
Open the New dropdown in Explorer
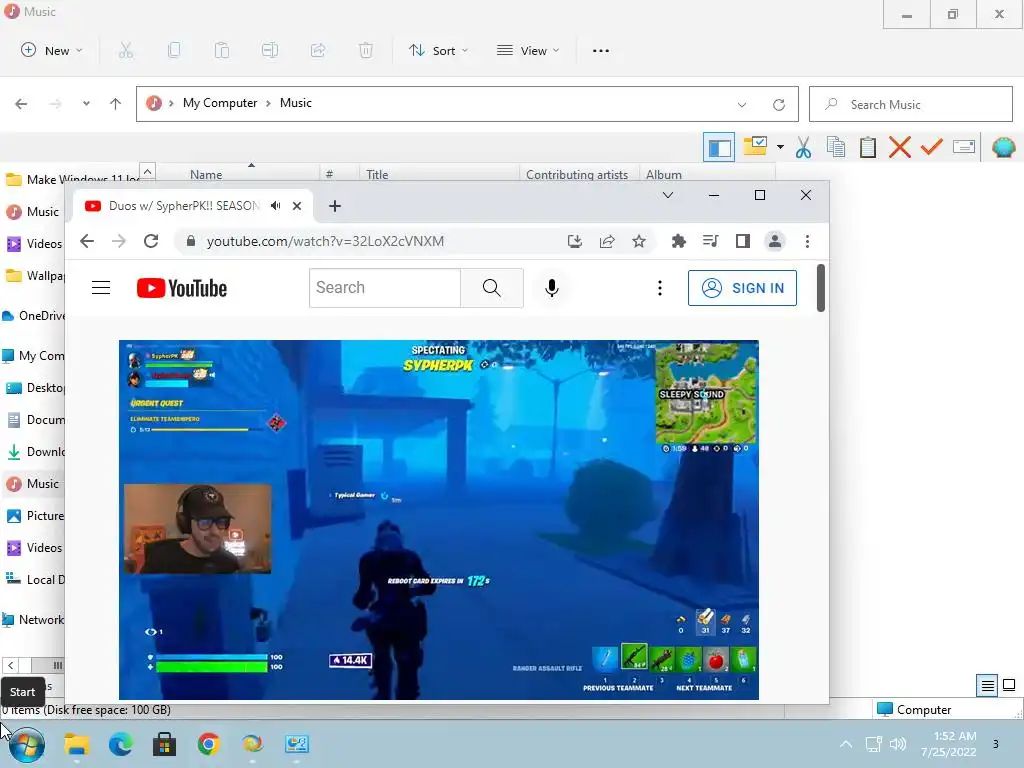(52, 50)
